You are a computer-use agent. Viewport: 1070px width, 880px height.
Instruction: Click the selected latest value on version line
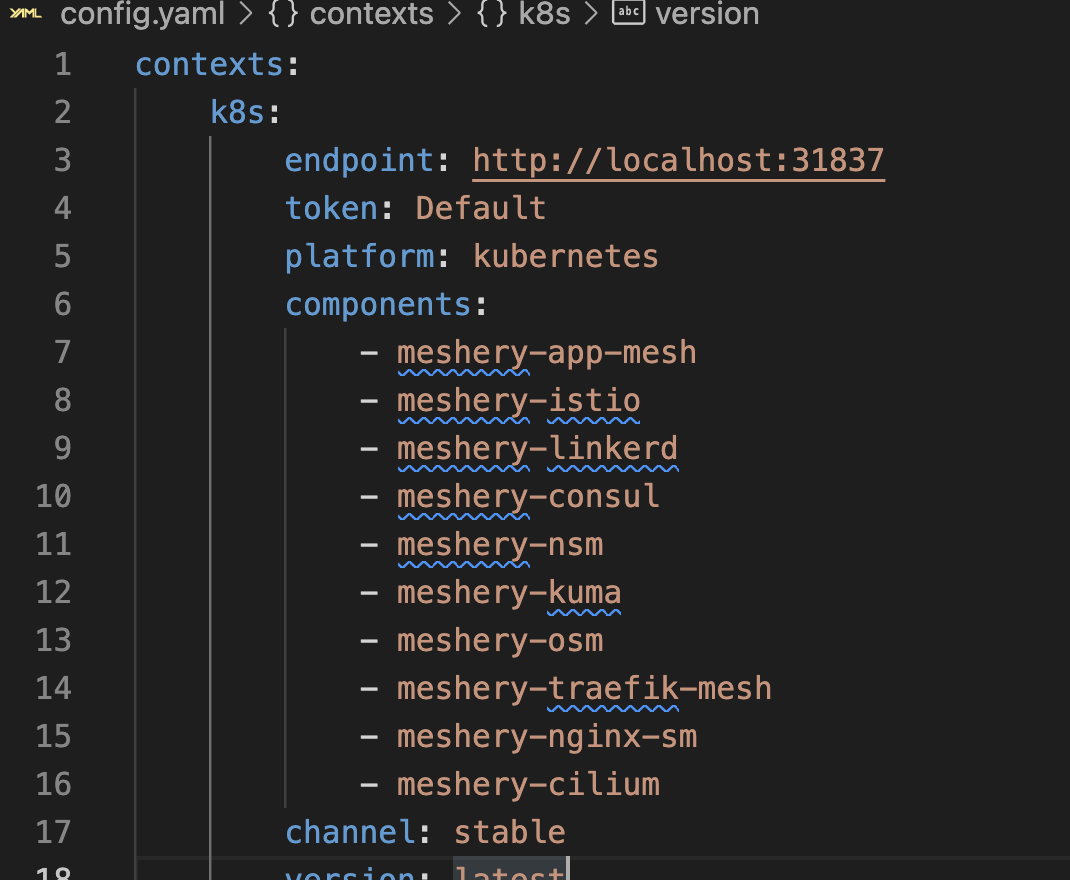click(508, 872)
